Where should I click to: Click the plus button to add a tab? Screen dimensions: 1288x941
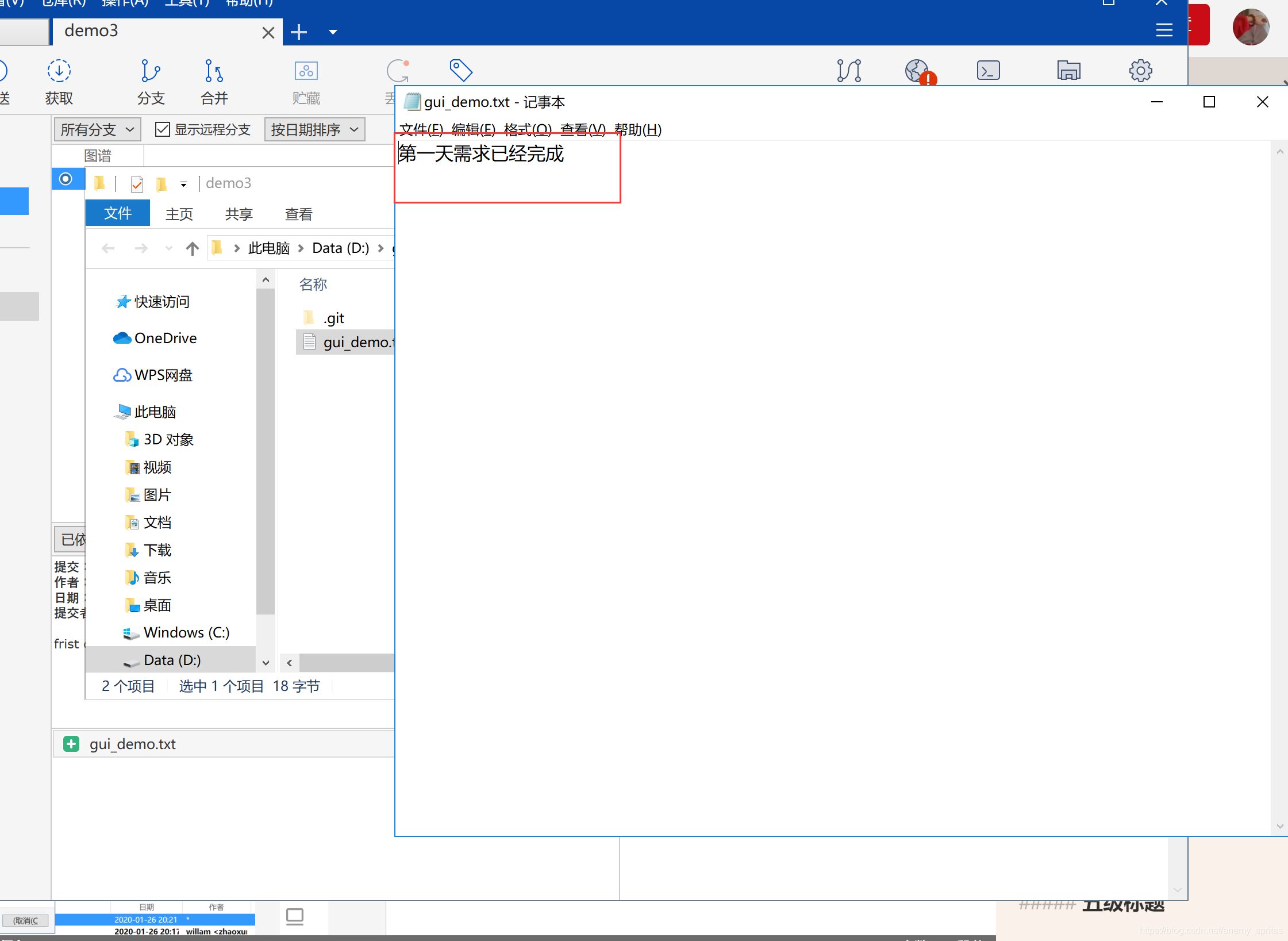(x=299, y=32)
